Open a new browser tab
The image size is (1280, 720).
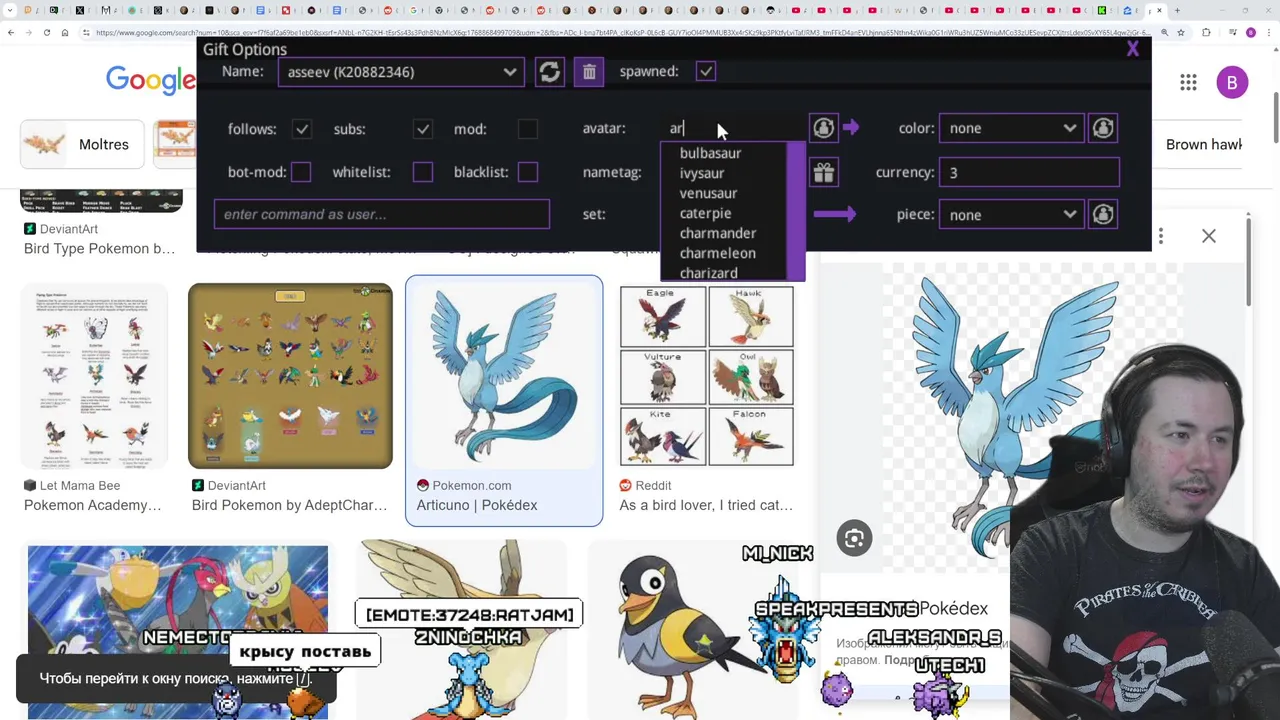1177,10
